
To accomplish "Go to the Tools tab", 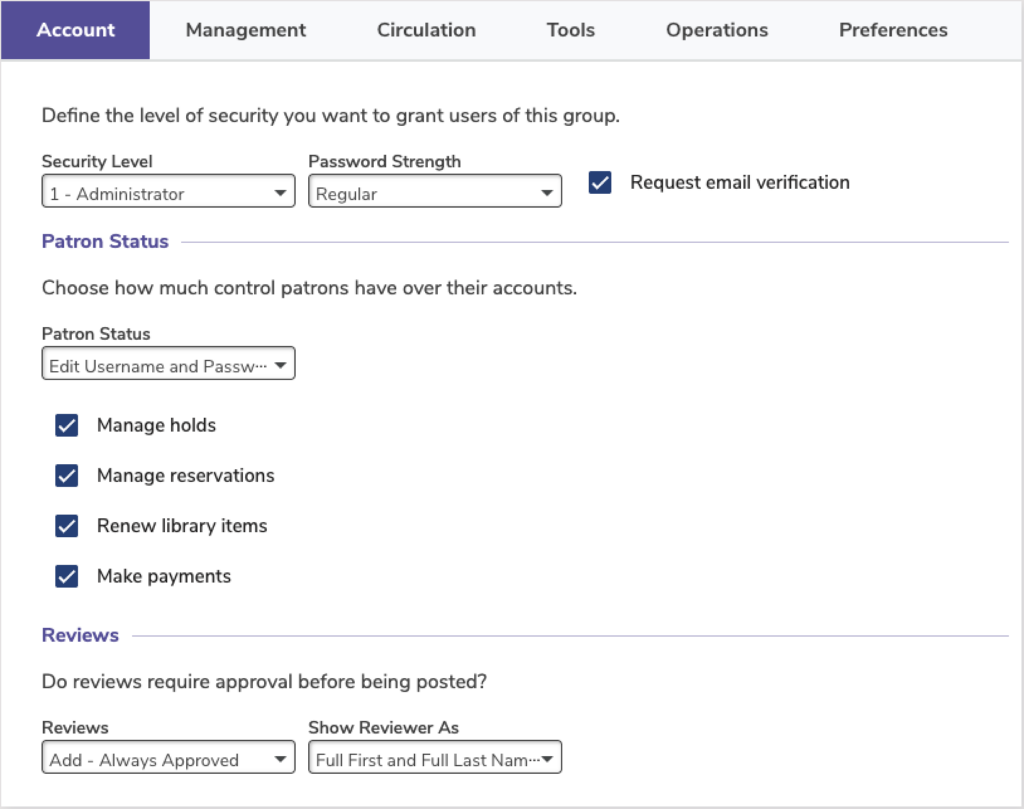I will click(x=571, y=30).
